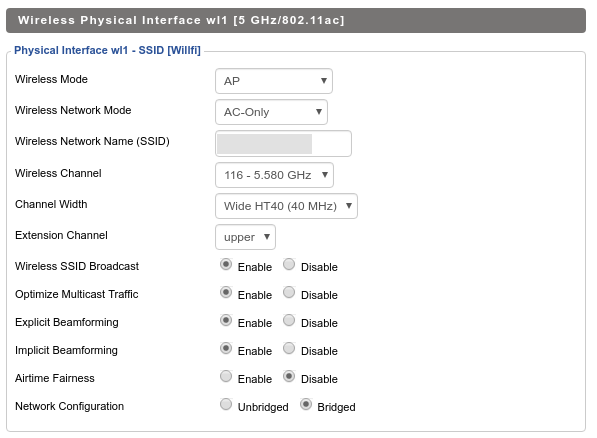Enable Wireless SSID Broadcast
Screen dimensions: 597x438
[x=226, y=264]
